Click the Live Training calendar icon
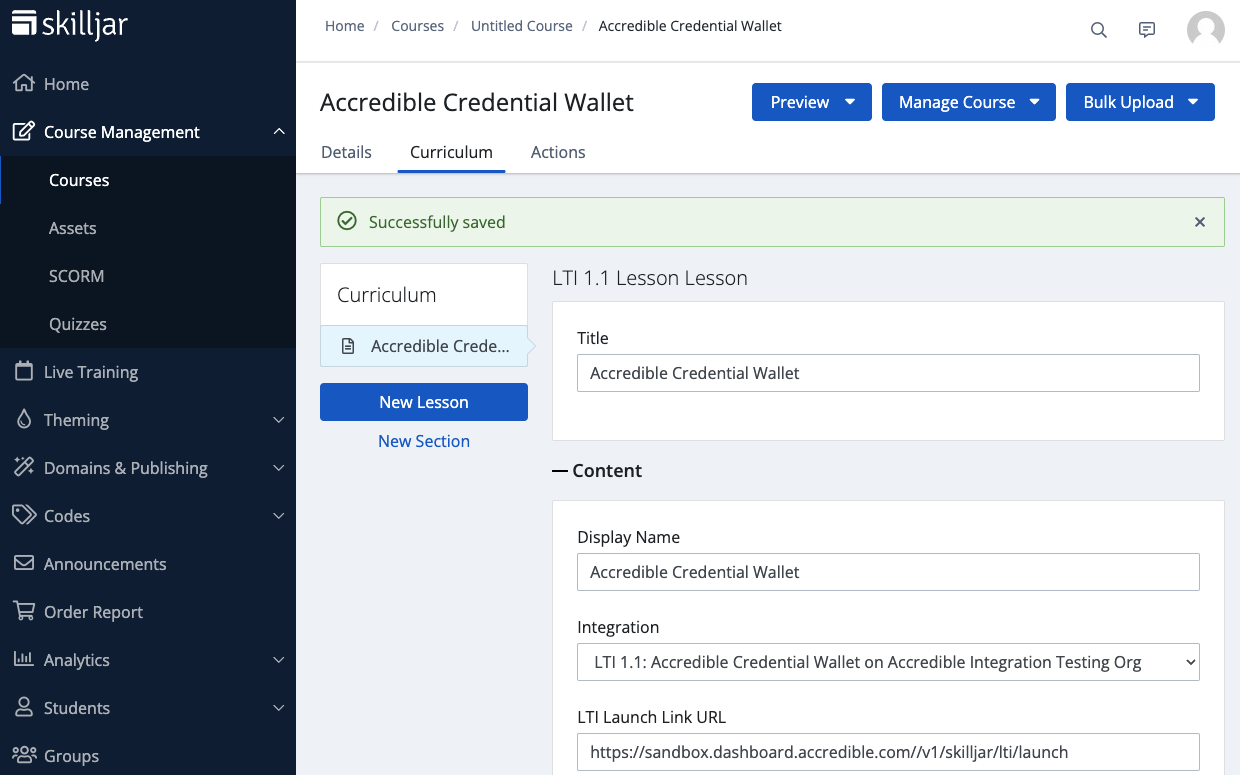Viewport: 1240px width, 775px height. [x=24, y=372]
